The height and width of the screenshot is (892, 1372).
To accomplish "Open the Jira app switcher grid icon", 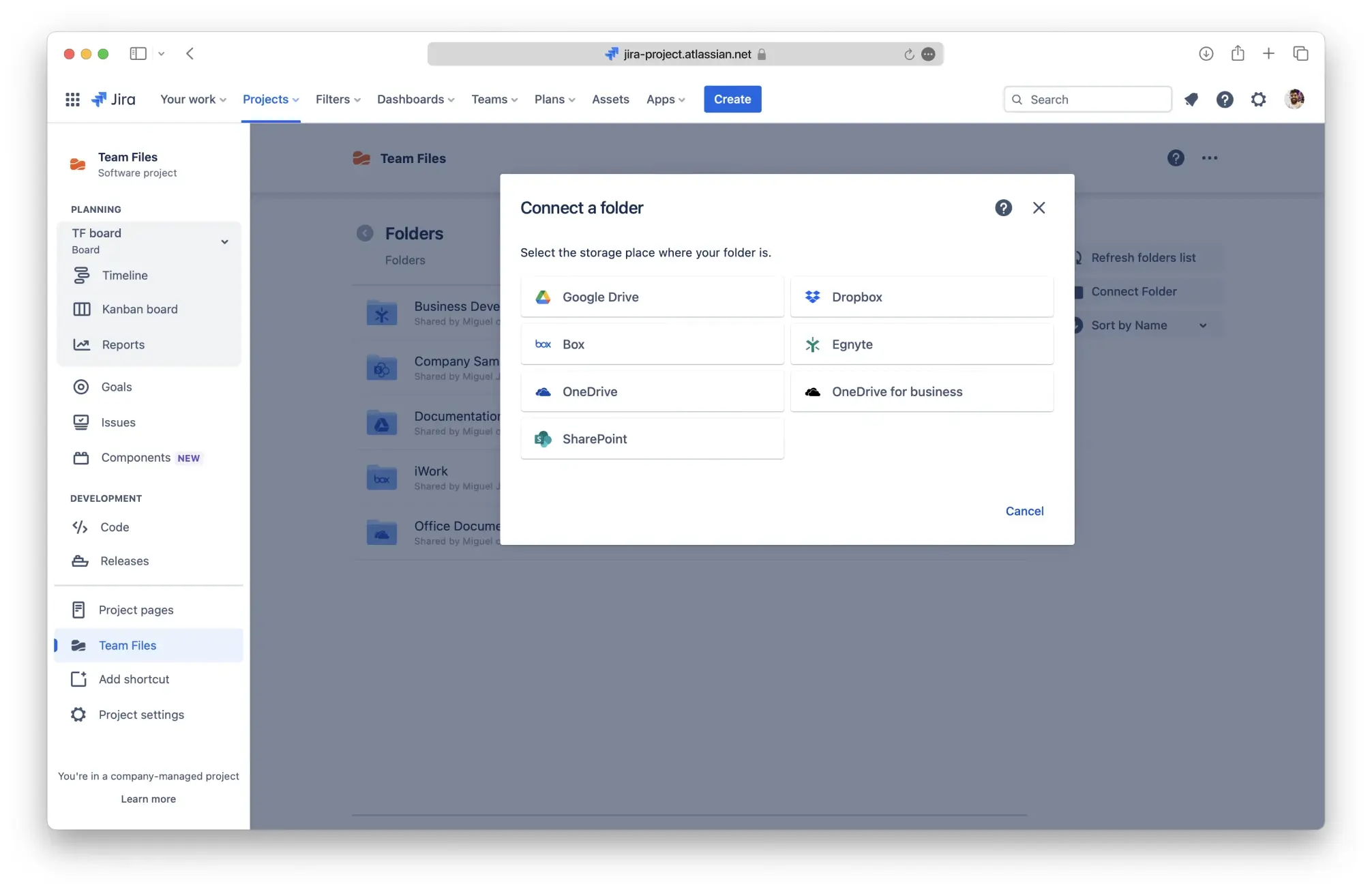I will [72, 100].
